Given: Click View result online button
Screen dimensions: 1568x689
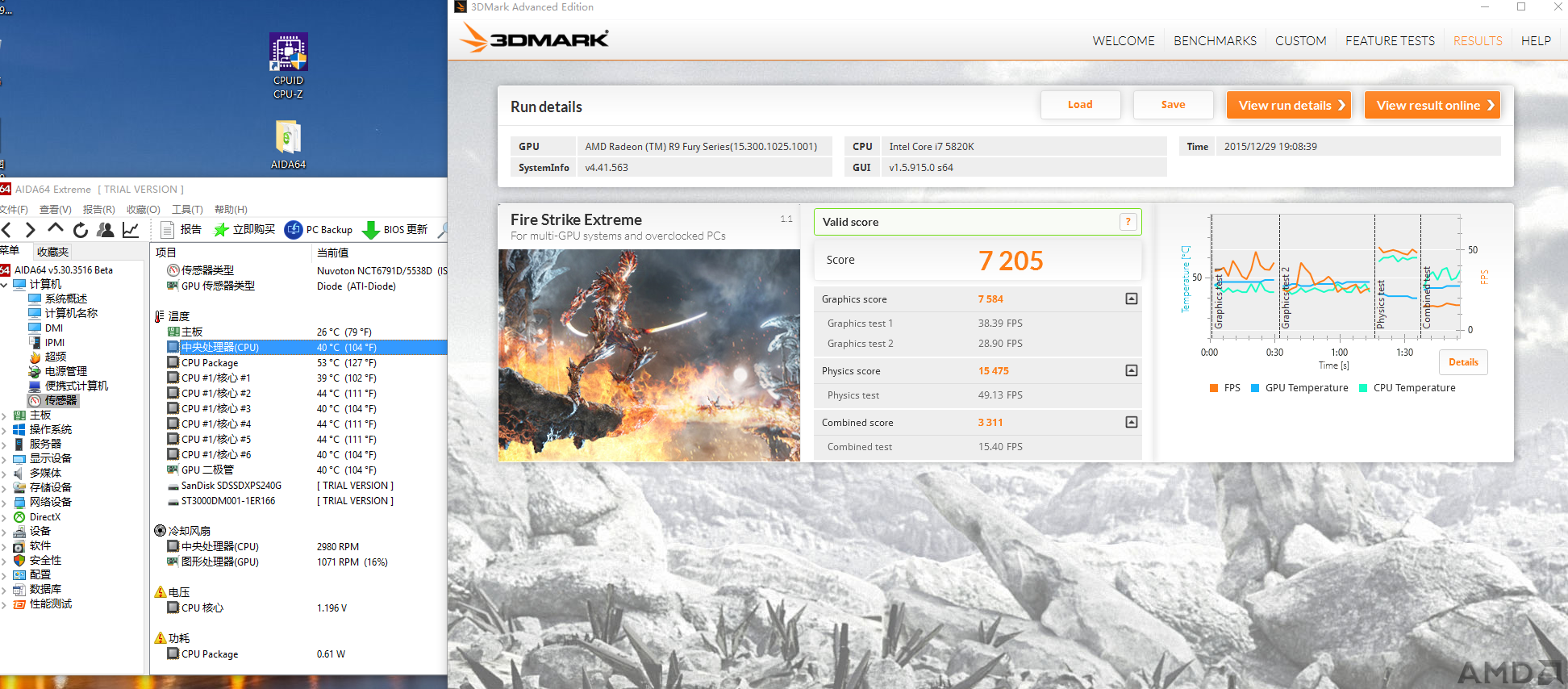Looking at the screenshot, I should [x=1432, y=105].
